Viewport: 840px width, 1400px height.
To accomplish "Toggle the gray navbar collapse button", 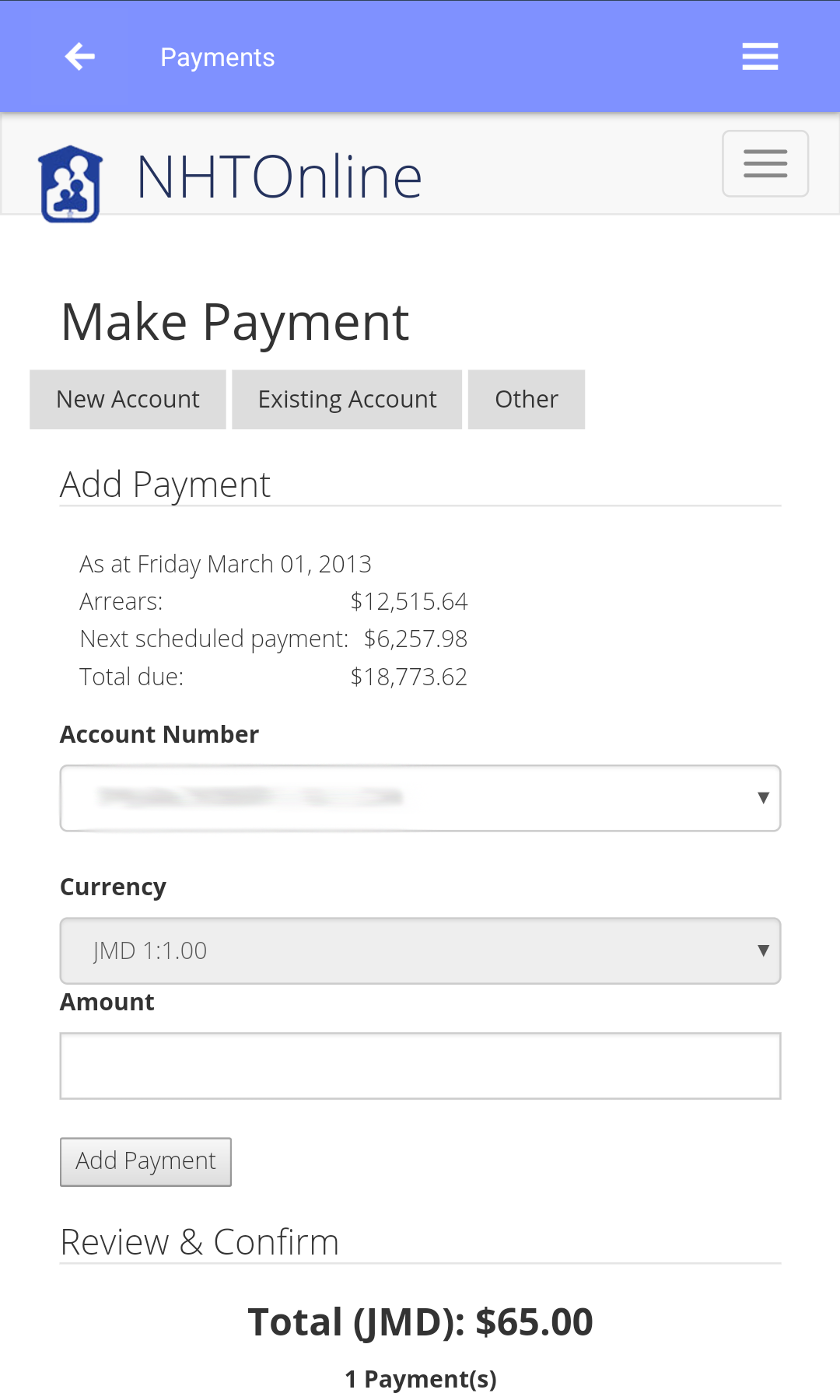I will [765, 163].
